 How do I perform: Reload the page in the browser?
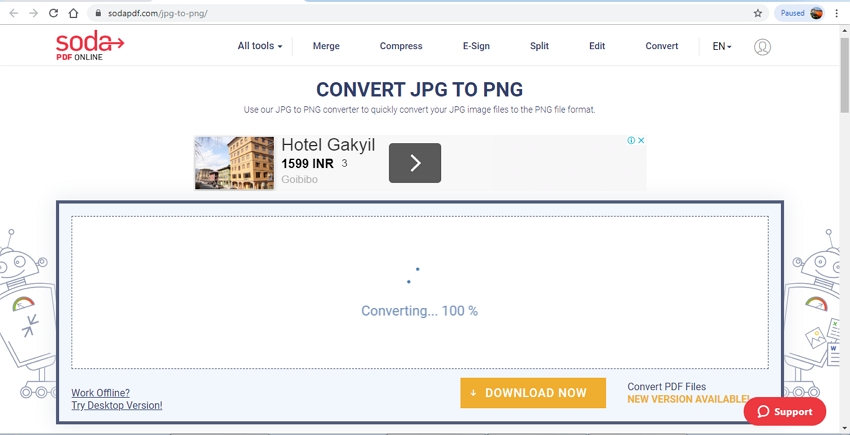coord(54,13)
